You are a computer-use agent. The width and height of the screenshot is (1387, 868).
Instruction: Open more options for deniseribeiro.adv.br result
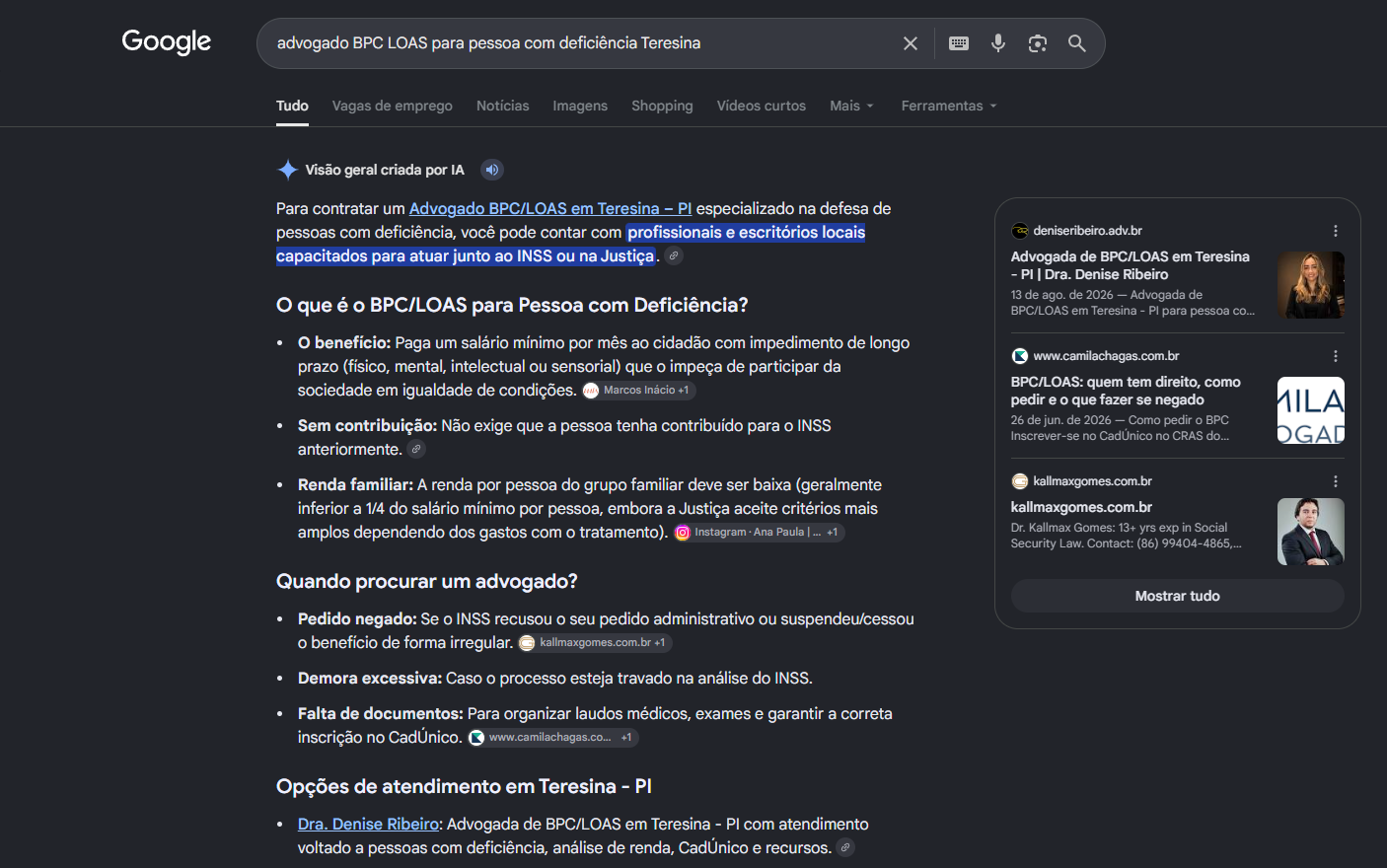tap(1336, 231)
